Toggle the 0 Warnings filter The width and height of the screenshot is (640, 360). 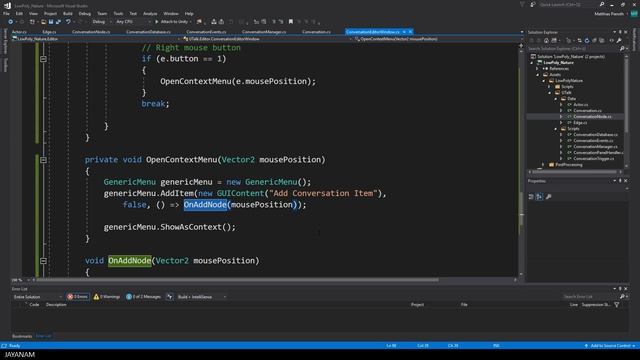pos(107,297)
